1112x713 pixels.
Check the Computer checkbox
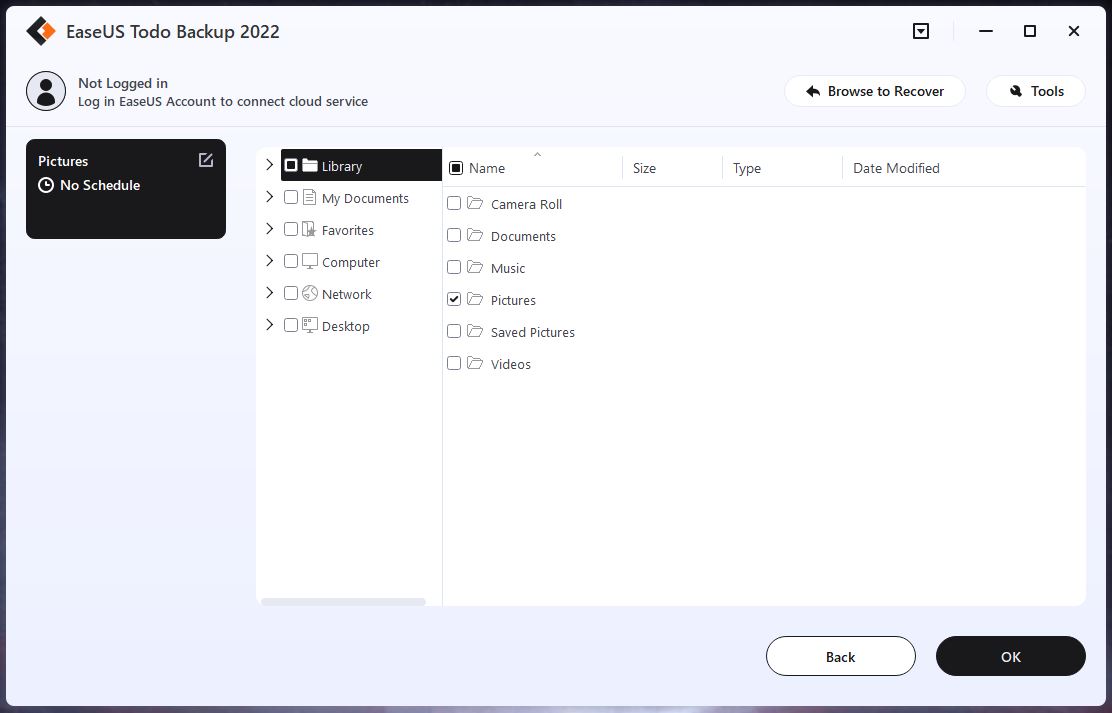click(291, 261)
